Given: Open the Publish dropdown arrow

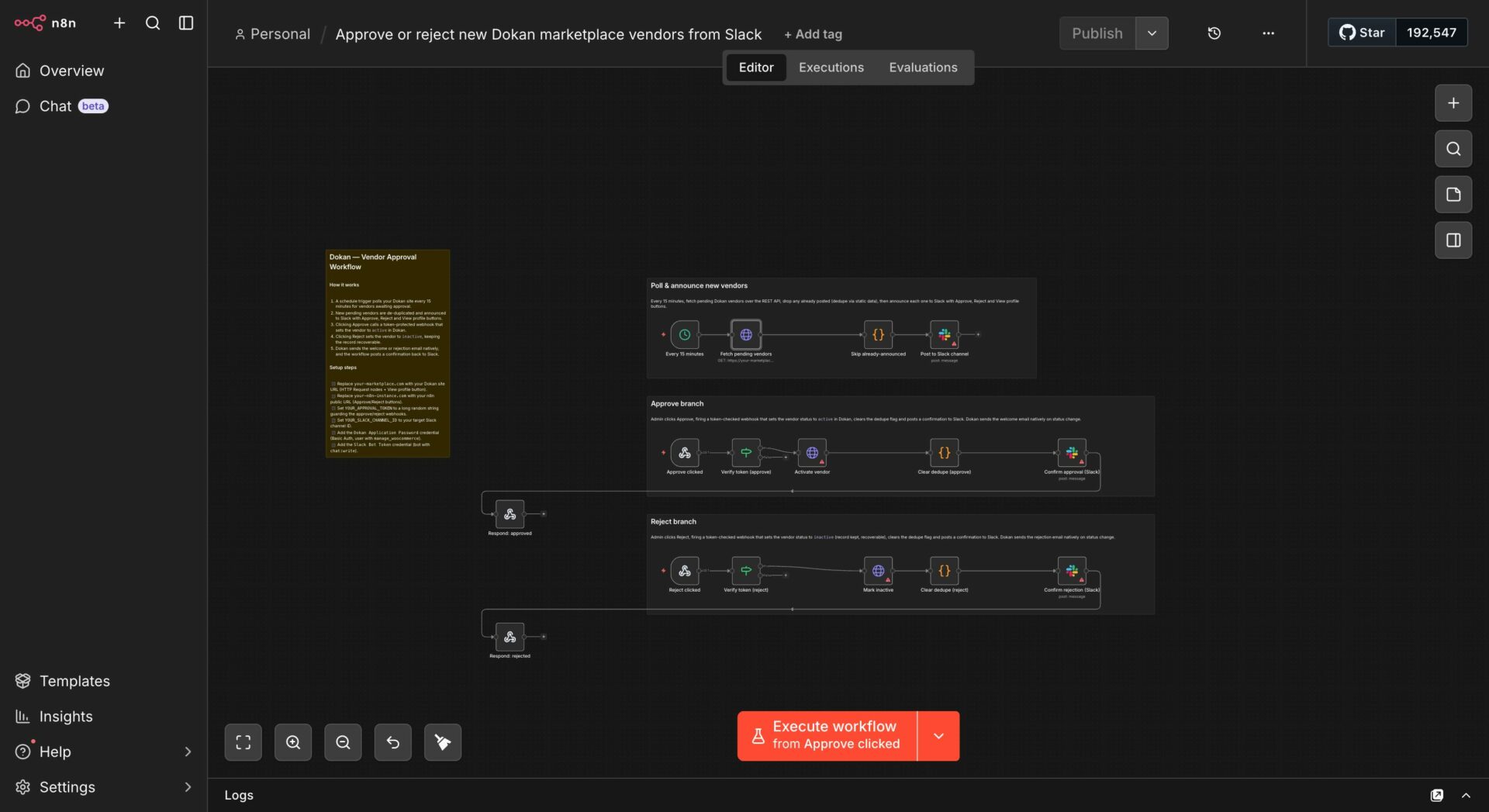Looking at the screenshot, I should (1152, 33).
